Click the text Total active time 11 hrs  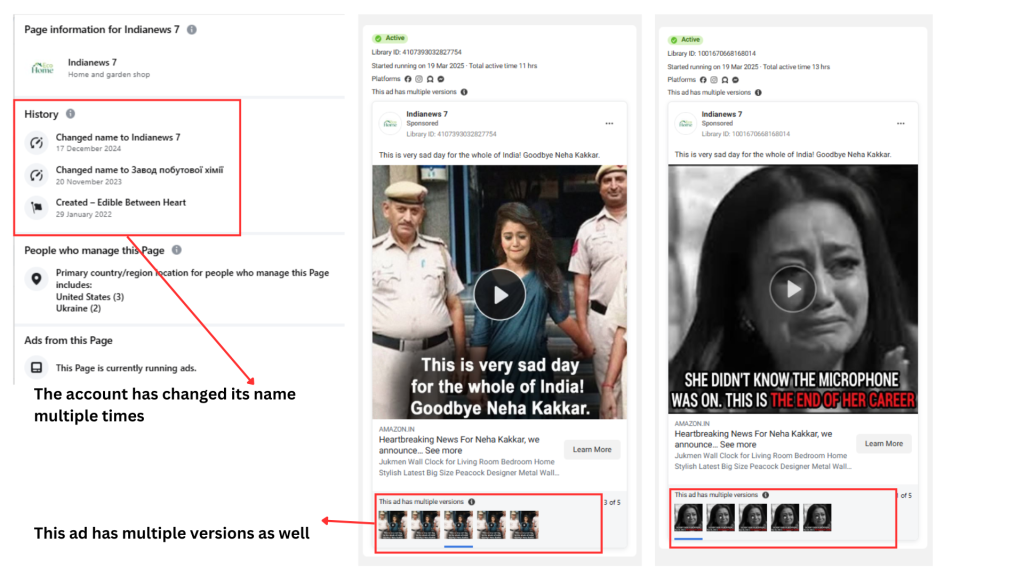503,66
